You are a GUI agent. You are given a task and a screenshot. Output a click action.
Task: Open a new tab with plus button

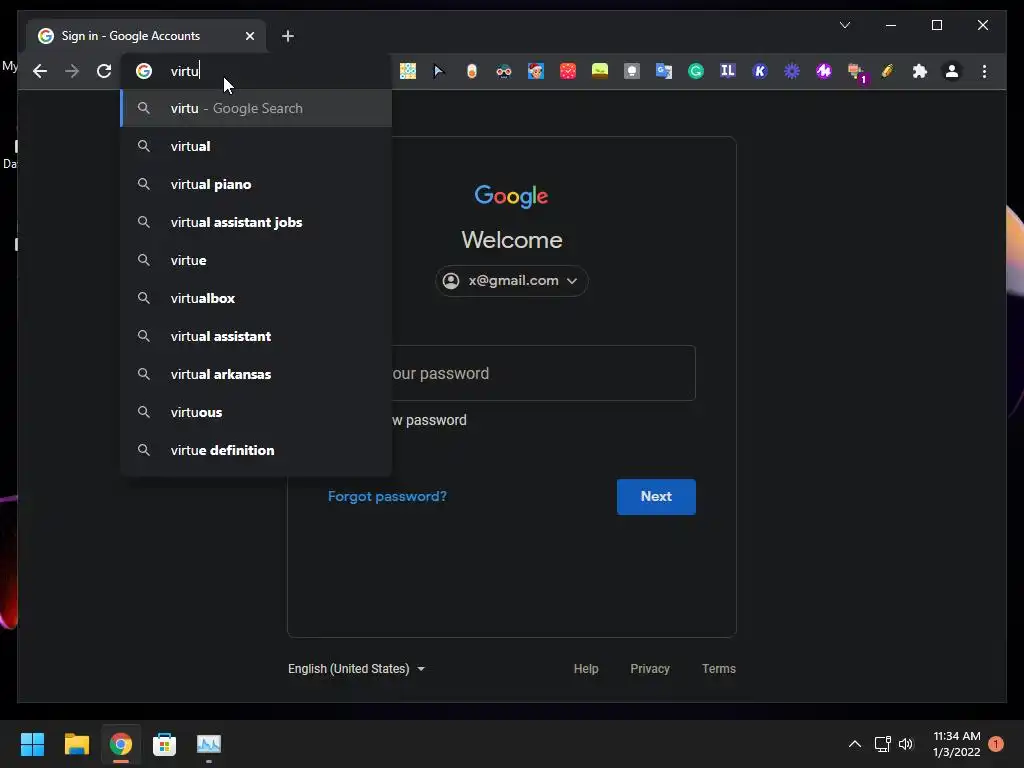point(287,36)
